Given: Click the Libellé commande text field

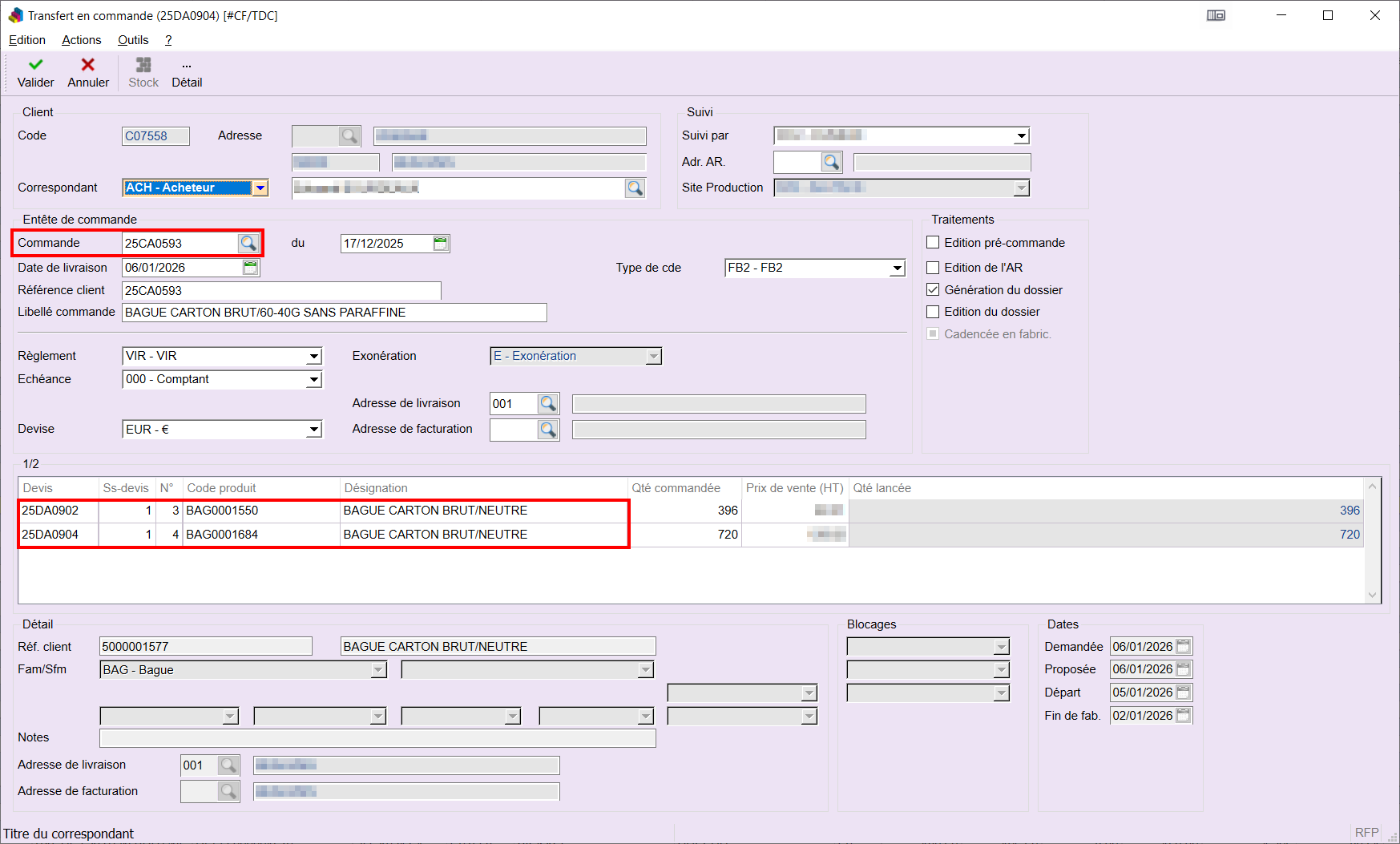Looking at the screenshot, I should (x=334, y=313).
